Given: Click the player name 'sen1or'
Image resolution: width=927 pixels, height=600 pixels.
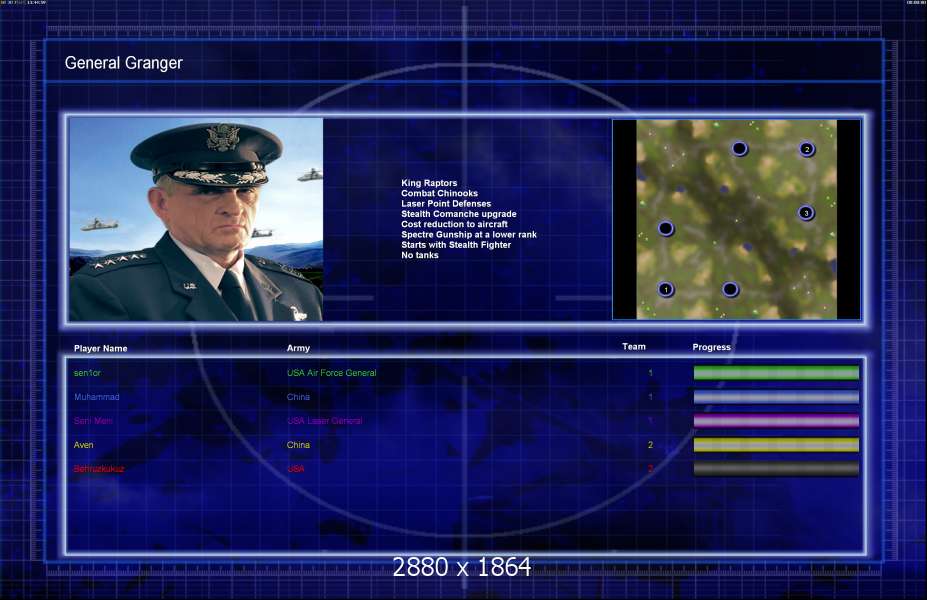Looking at the screenshot, I should pyautogui.click(x=87, y=373).
